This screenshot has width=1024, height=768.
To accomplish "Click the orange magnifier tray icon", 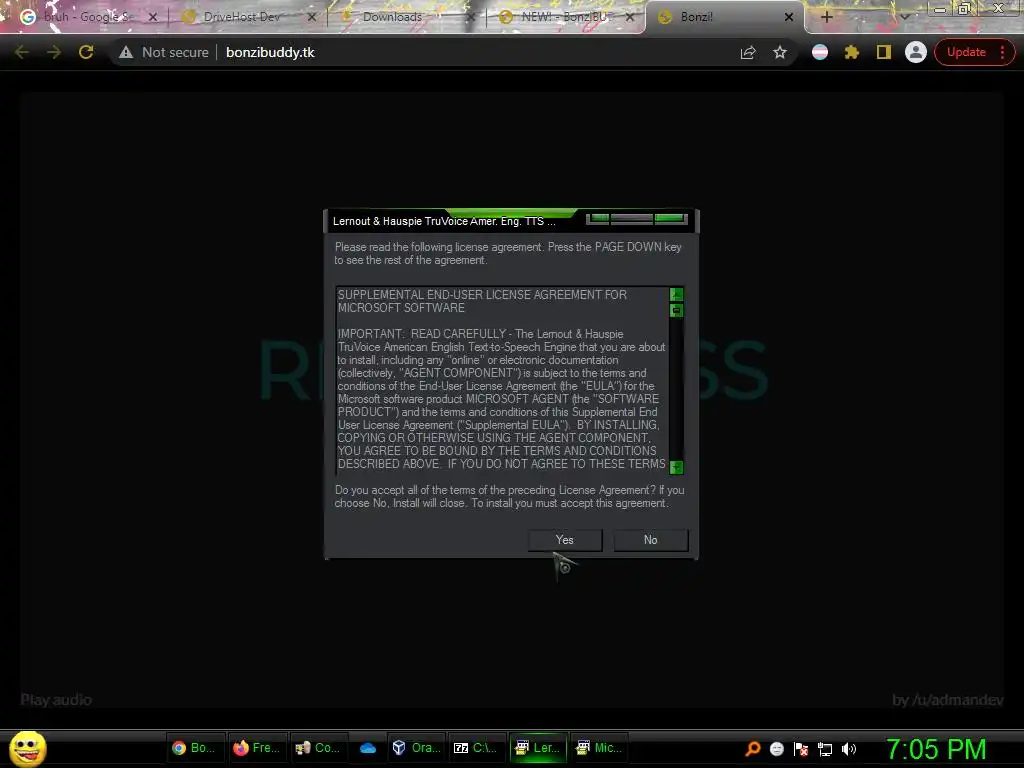I will [x=752, y=749].
